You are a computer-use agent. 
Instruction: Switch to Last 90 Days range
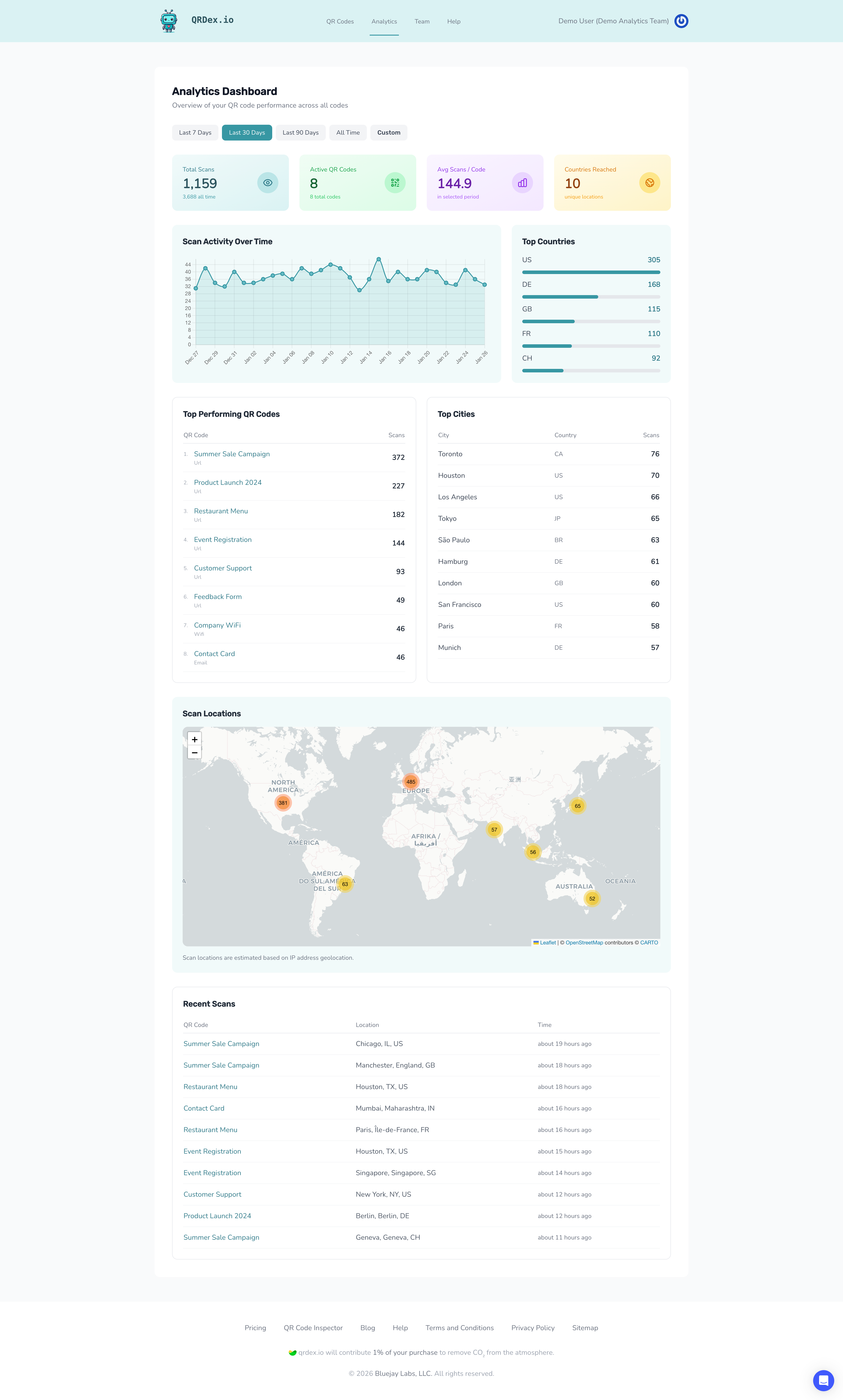301,132
